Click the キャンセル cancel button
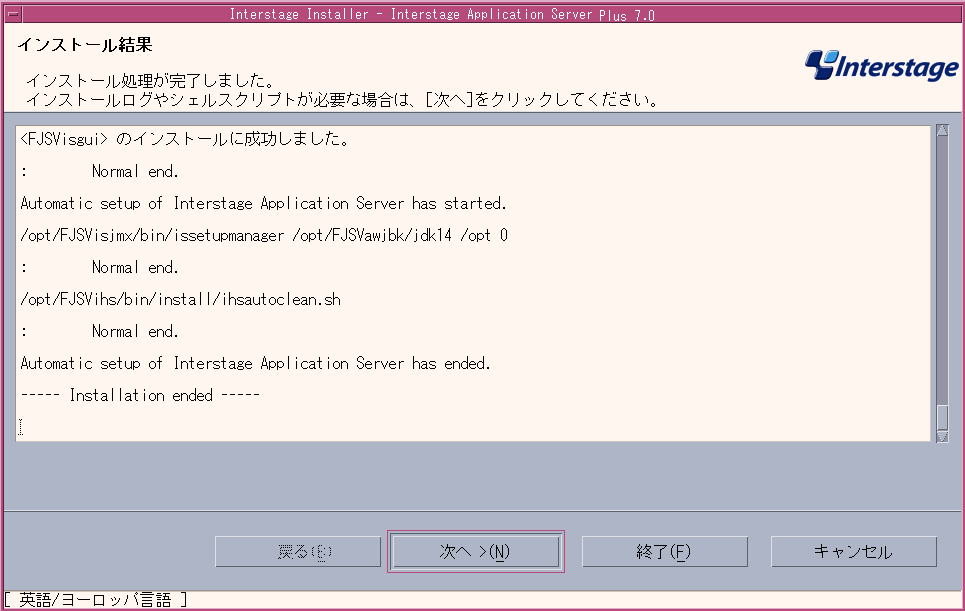Viewport: 965px width, 611px height. 853,551
